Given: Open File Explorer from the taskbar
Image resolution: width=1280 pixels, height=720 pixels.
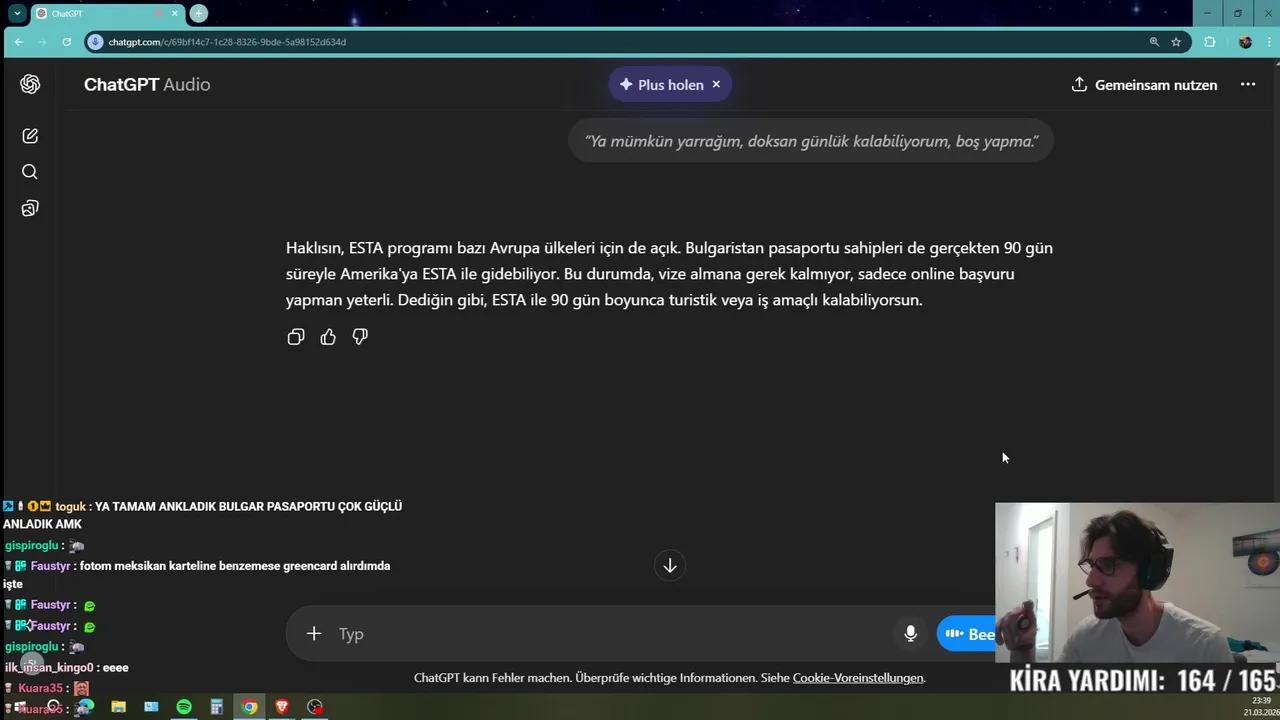Looking at the screenshot, I should tap(118, 707).
